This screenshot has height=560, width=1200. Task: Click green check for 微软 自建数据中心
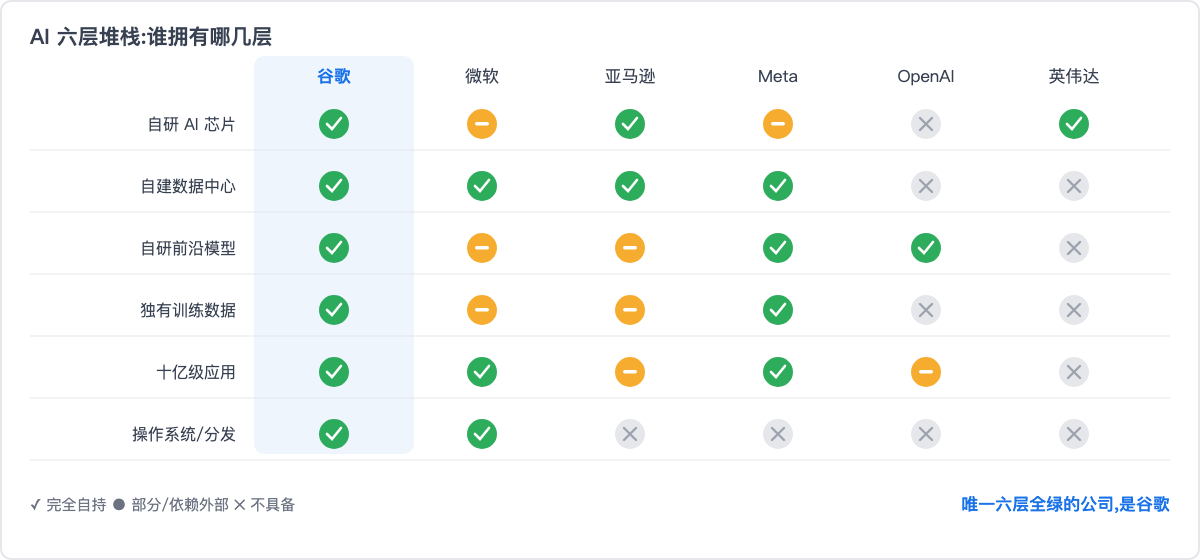tap(482, 186)
